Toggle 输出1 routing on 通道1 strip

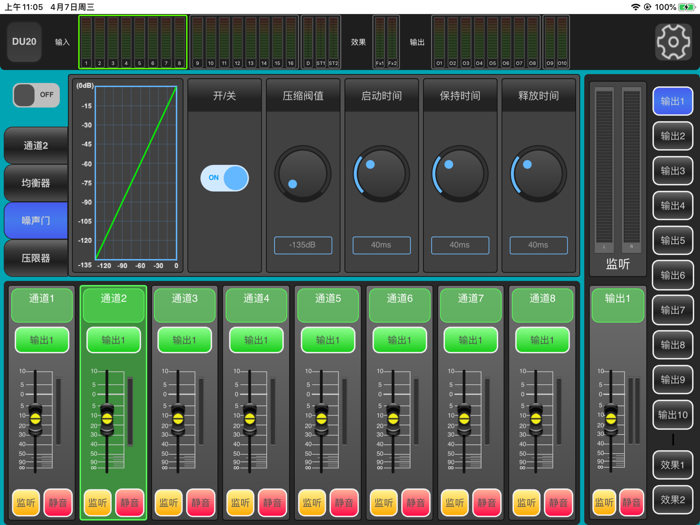[42, 340]
